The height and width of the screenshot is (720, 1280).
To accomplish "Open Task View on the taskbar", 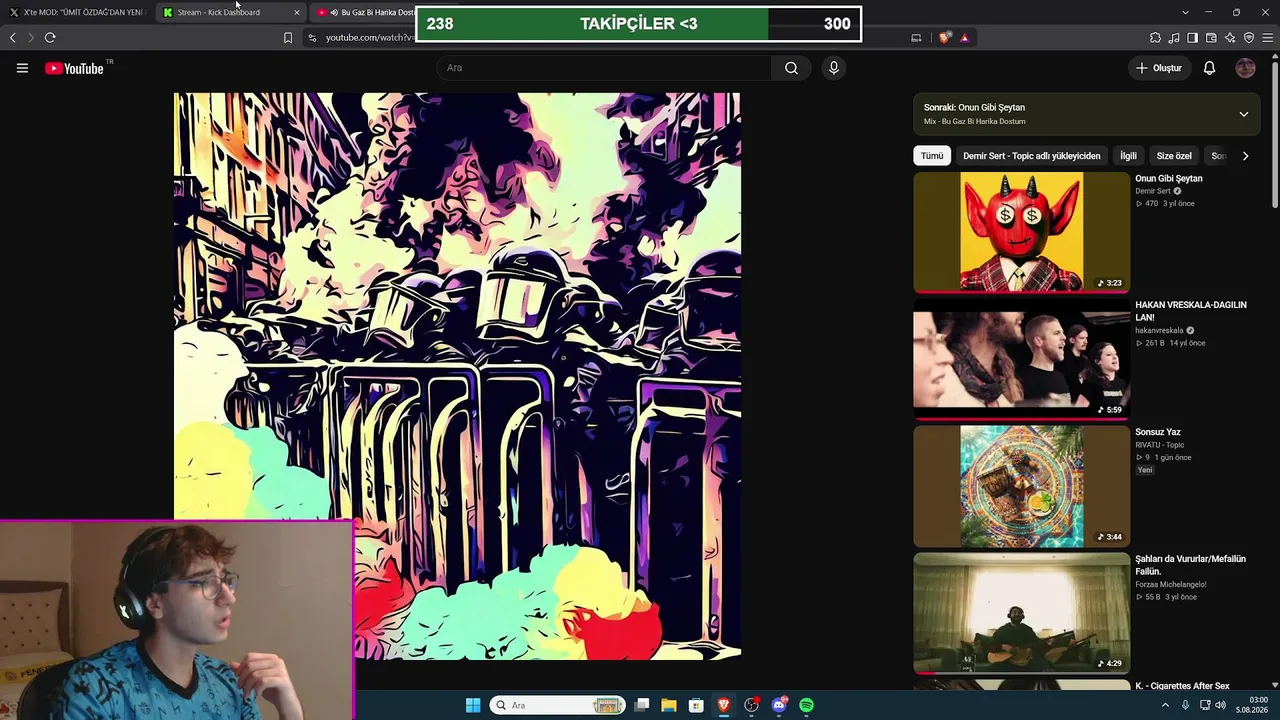I will pyautogui.click(x=642, y=705).
